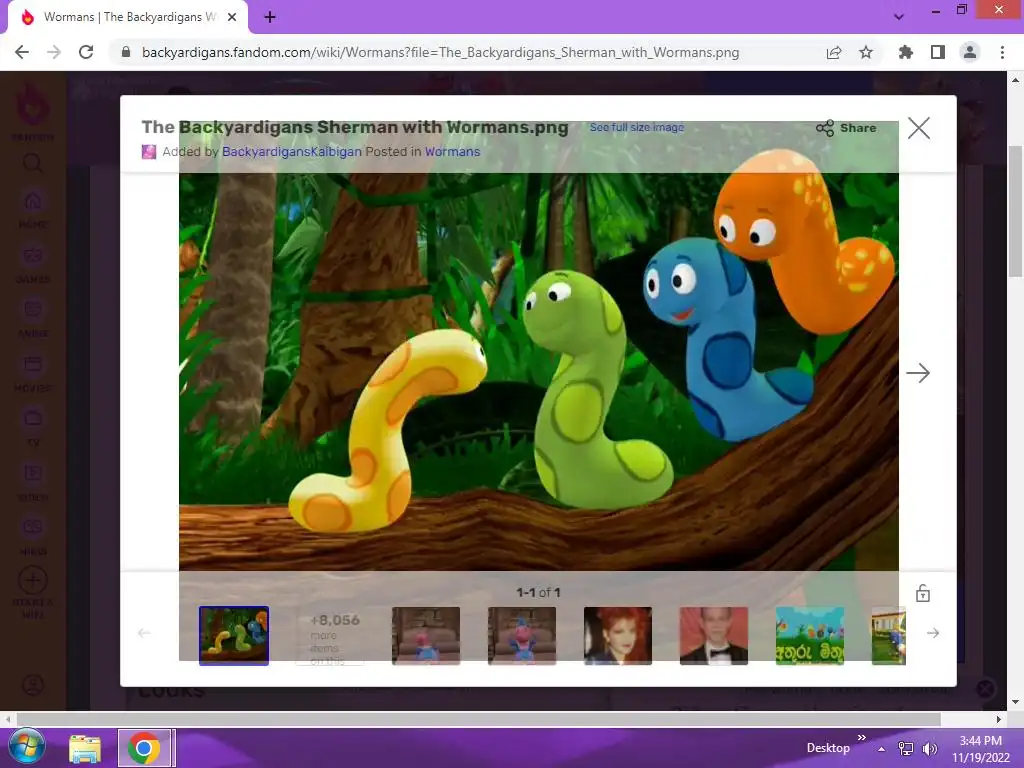Open the Fandom Anime sidebar item

pyautogui.click(x=33, y=318)
